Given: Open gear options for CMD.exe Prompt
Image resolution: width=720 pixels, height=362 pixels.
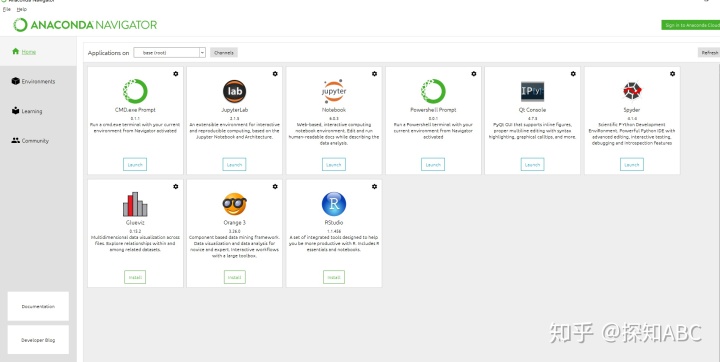Looking at the screenshot, I should tap(175, 74).
